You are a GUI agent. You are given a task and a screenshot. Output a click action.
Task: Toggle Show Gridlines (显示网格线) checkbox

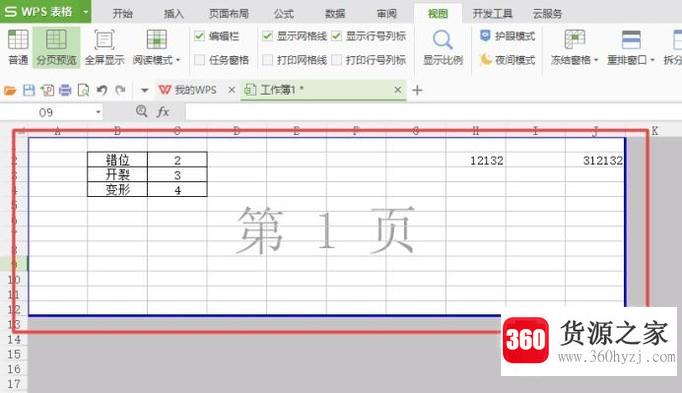(267, 36)
